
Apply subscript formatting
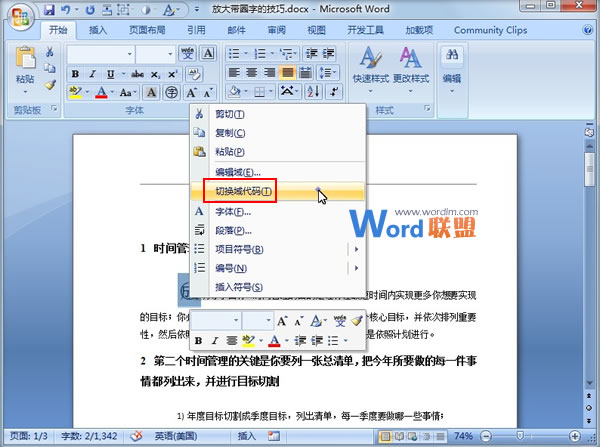(x=155, y=74)
